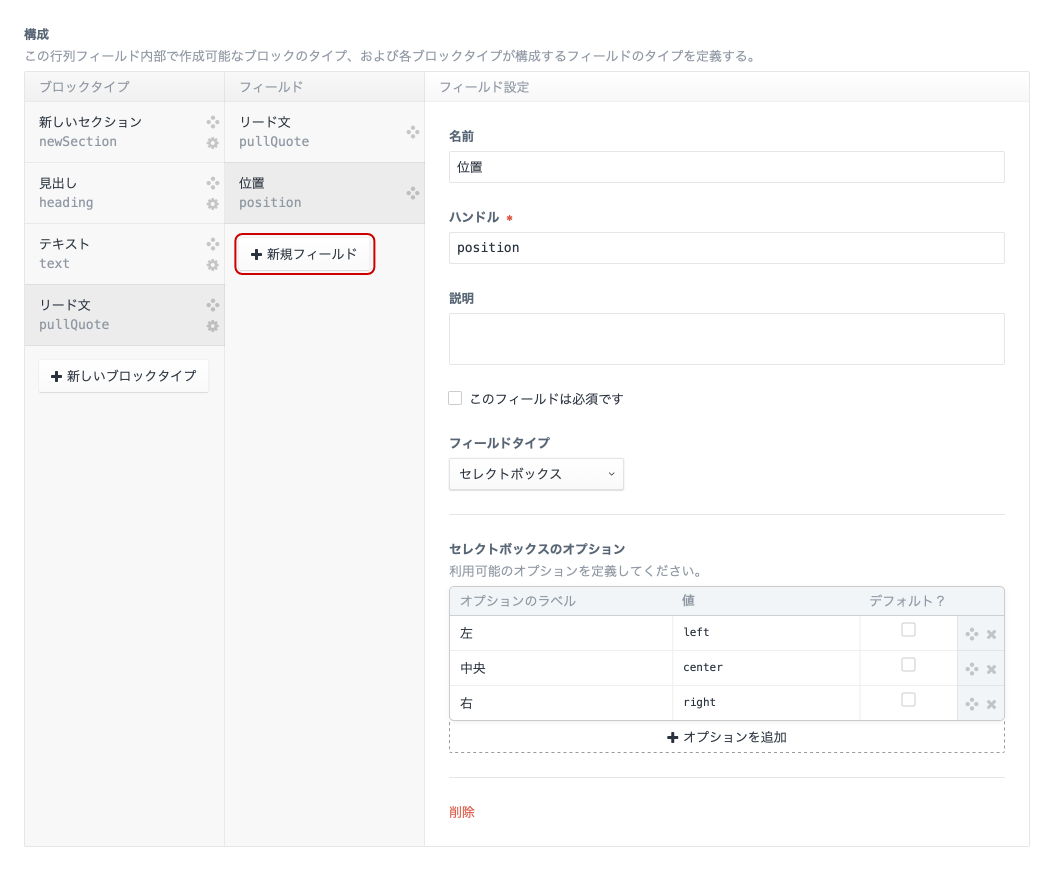Set 左 as the default option
Screen dimensions: 1052x871
pos(908,632)
